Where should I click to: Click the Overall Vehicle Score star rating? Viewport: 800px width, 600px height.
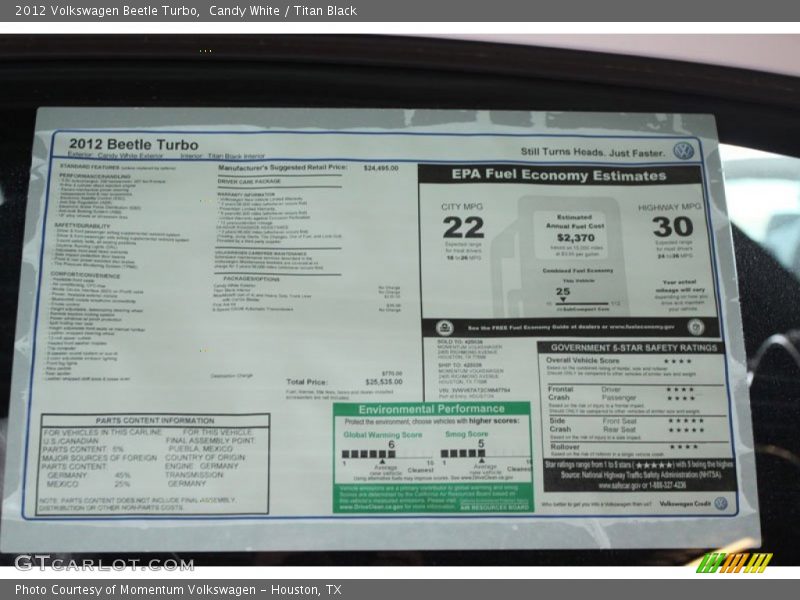[x=677, y=361]
